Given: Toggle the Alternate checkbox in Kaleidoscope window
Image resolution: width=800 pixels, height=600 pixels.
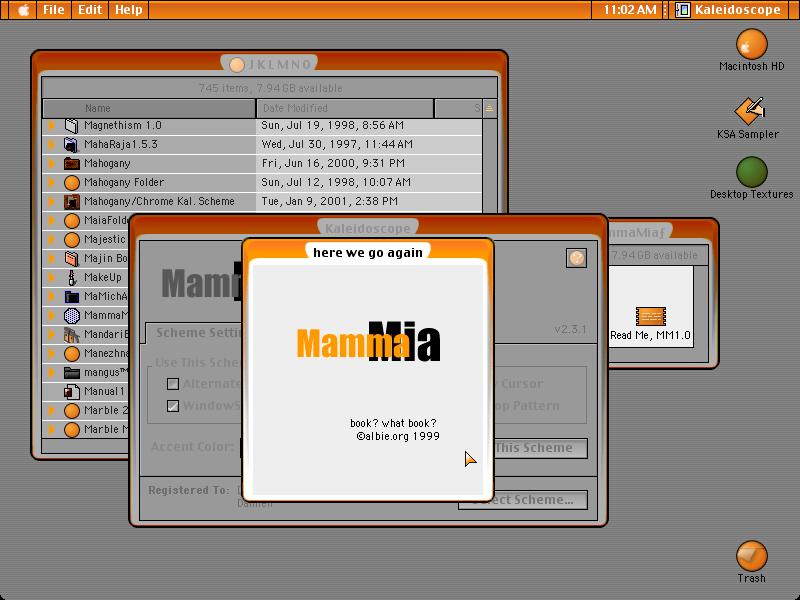Looking at the screenshot, I should (173, 384).
